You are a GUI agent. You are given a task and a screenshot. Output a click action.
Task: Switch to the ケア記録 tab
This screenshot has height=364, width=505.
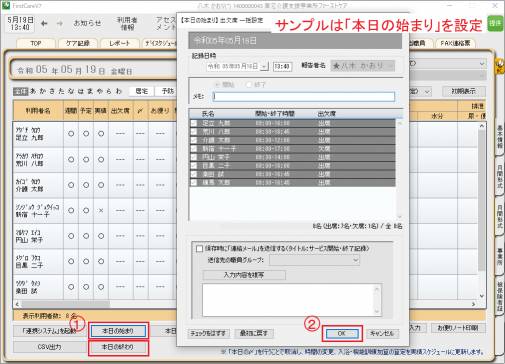[x=78, y=43]
